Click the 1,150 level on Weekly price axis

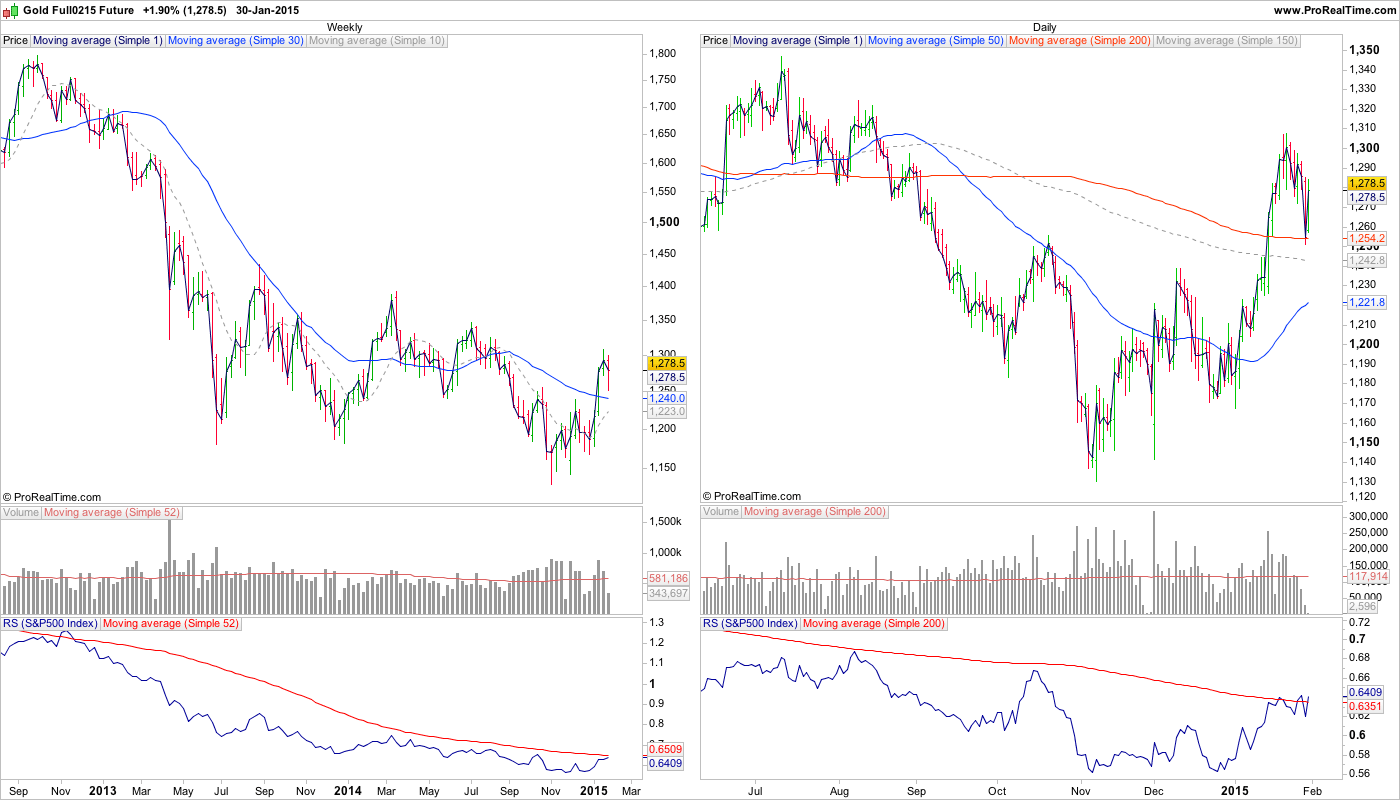tap(664, 468)
